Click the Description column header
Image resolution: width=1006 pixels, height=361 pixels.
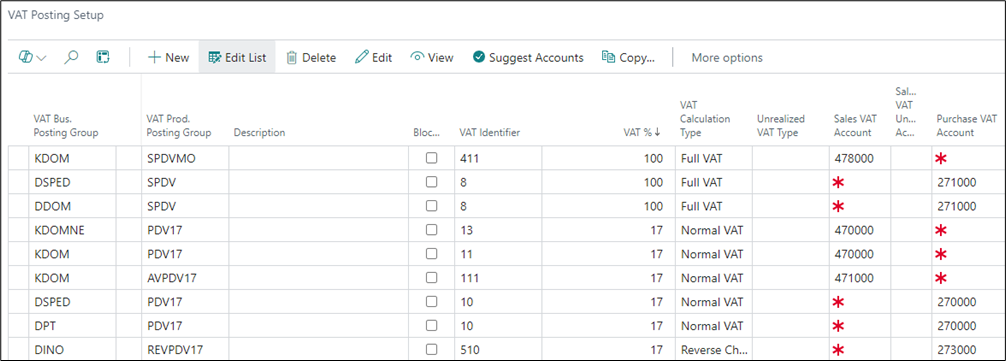point(259,133)
